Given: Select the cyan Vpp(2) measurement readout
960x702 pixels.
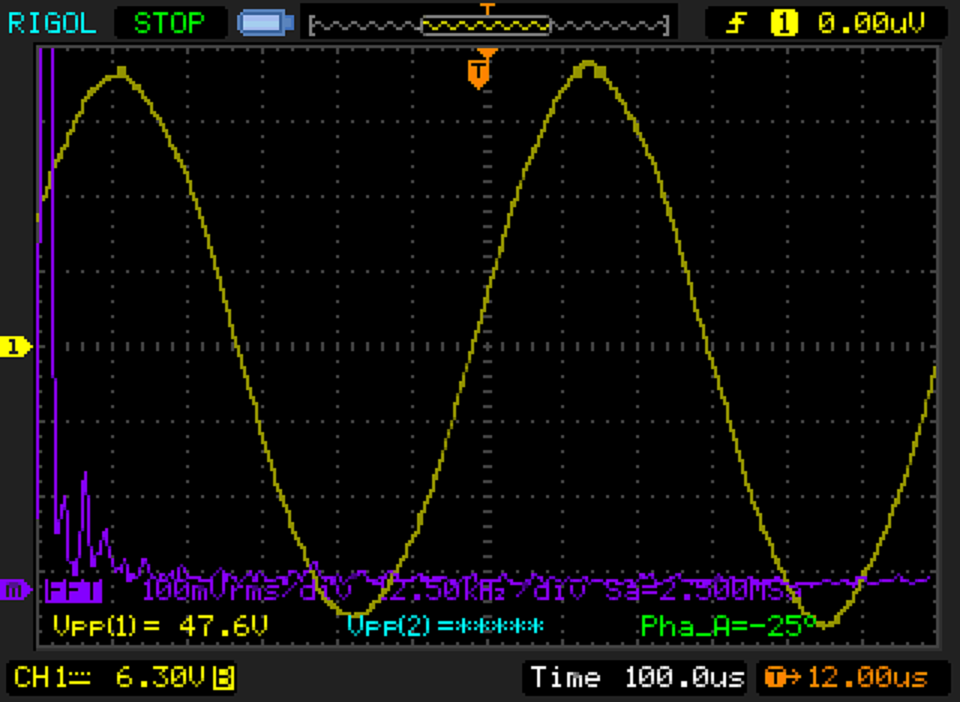Looking at the screenshot, I should [445, 626].
